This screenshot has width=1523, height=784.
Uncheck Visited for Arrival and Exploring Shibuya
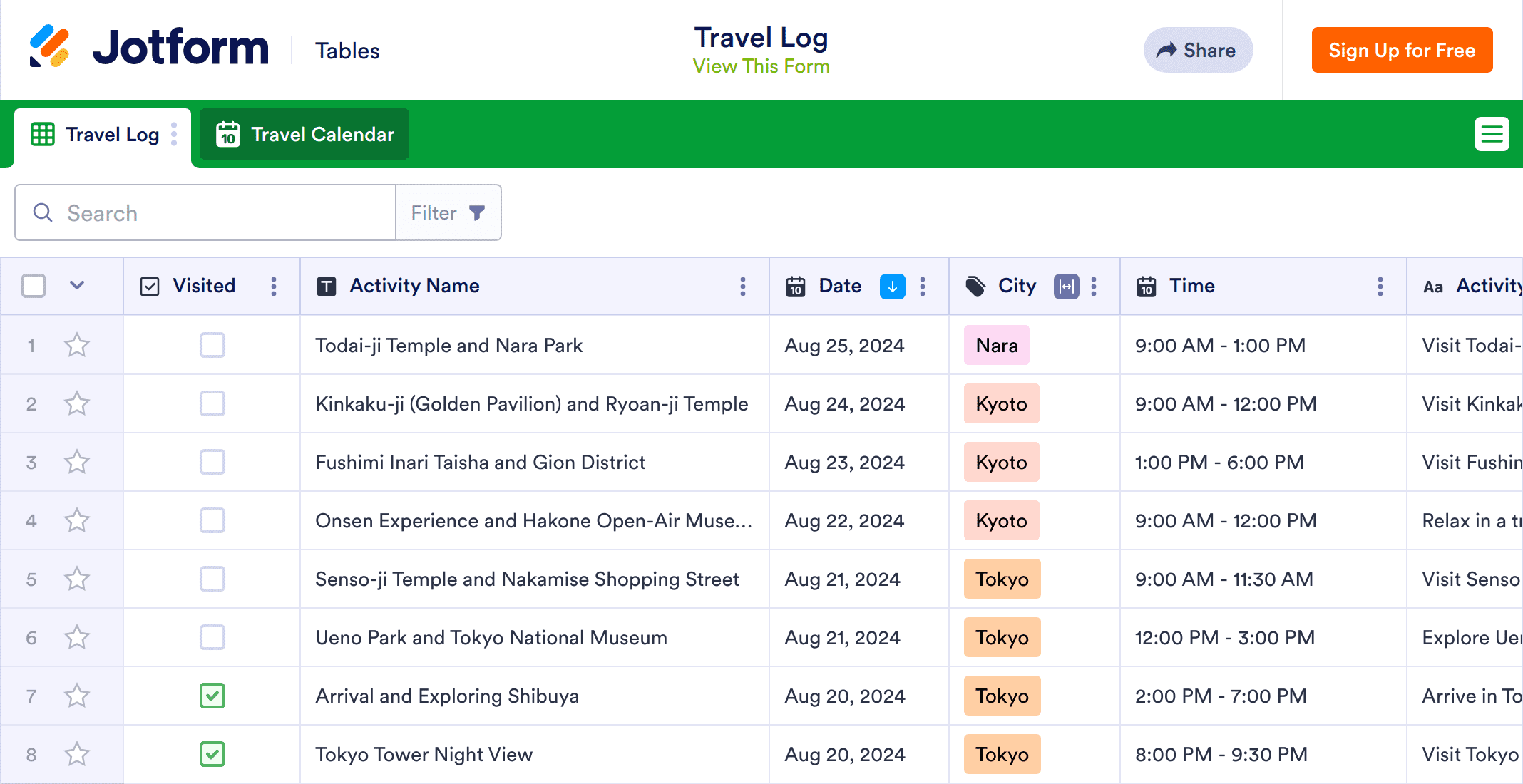[212, 696]
